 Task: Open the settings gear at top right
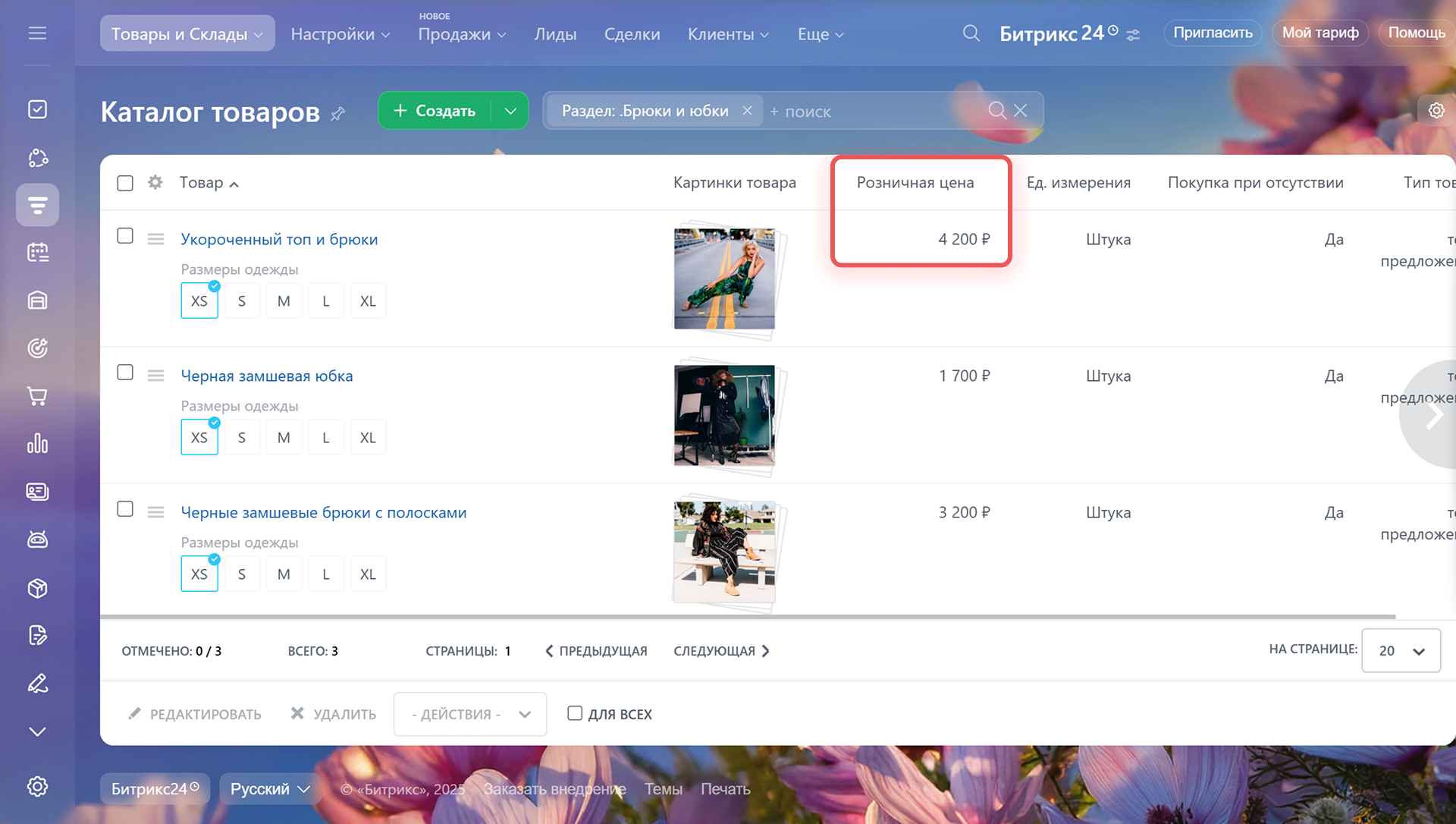point(1436,111)
